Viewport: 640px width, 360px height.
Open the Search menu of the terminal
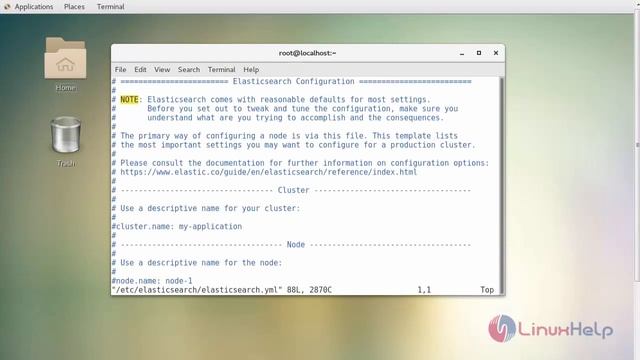tap(189, 69)
